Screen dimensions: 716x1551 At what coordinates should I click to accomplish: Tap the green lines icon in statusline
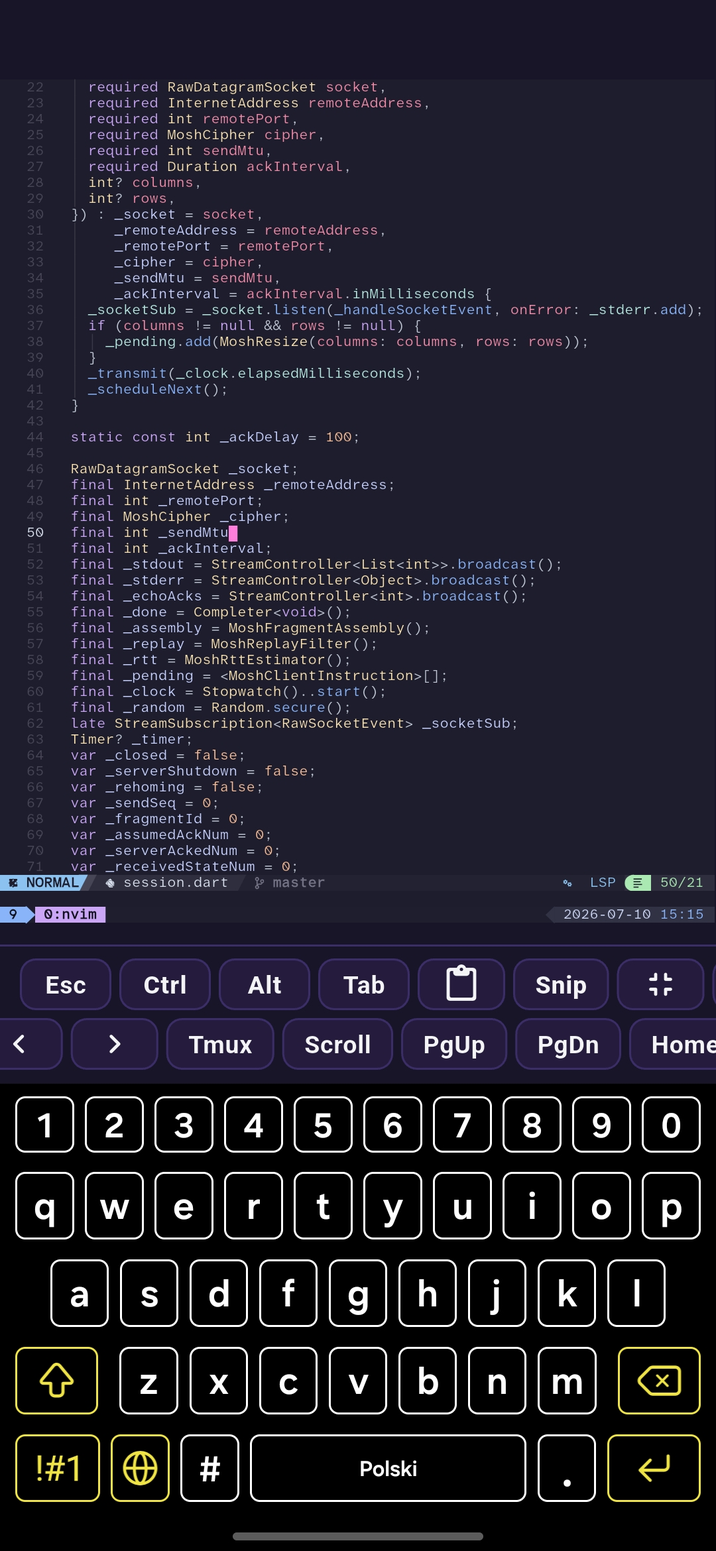coord(638,883)
